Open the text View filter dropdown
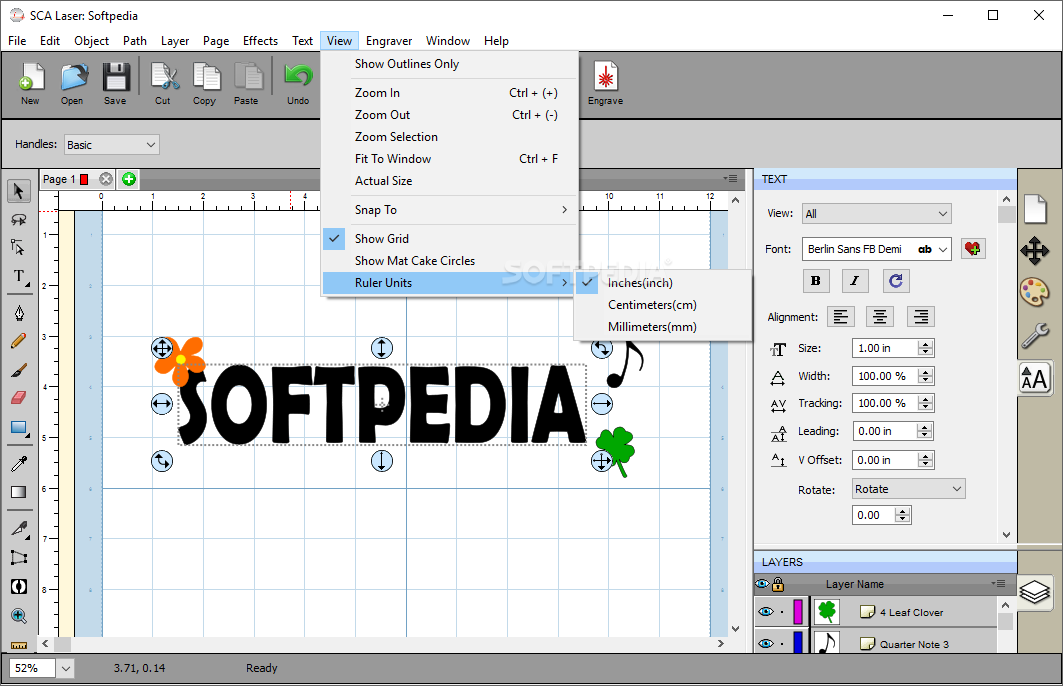 pyautogui.click(x=877, y=214)
